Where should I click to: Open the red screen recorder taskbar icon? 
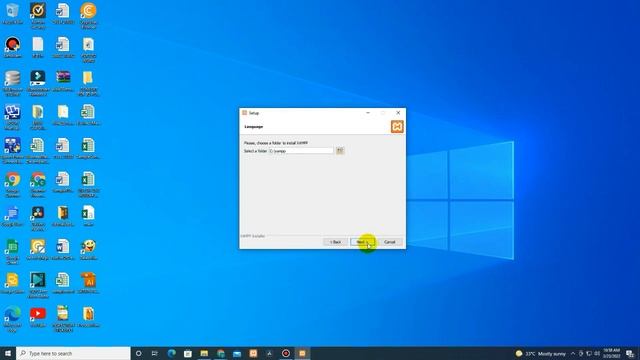point(286,353)
